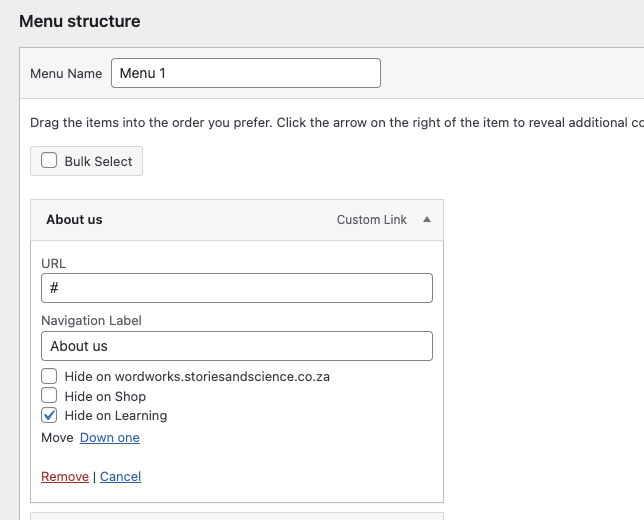Click the Menu Name text field
Viewport: 644px width, 520px height.
pyautogui.click(x=246, y=73)
